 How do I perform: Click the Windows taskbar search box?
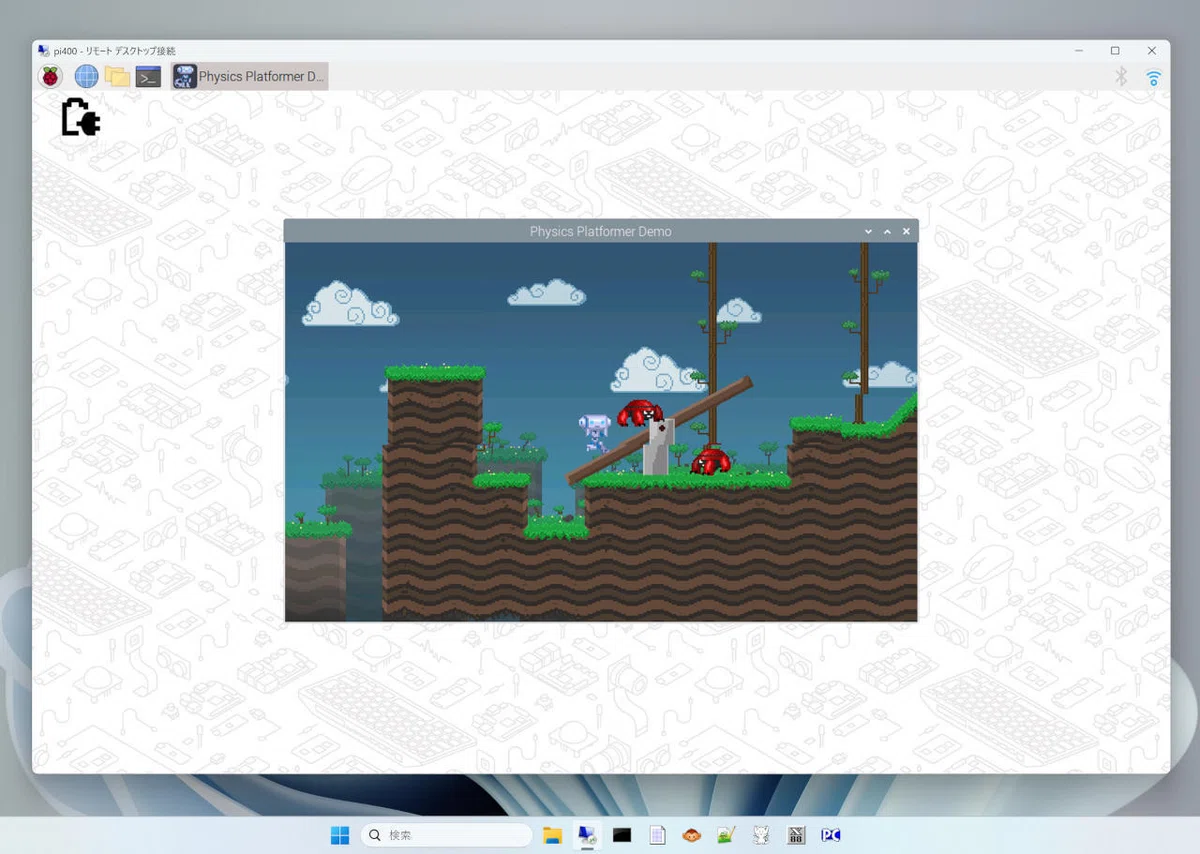click(446, 834)
